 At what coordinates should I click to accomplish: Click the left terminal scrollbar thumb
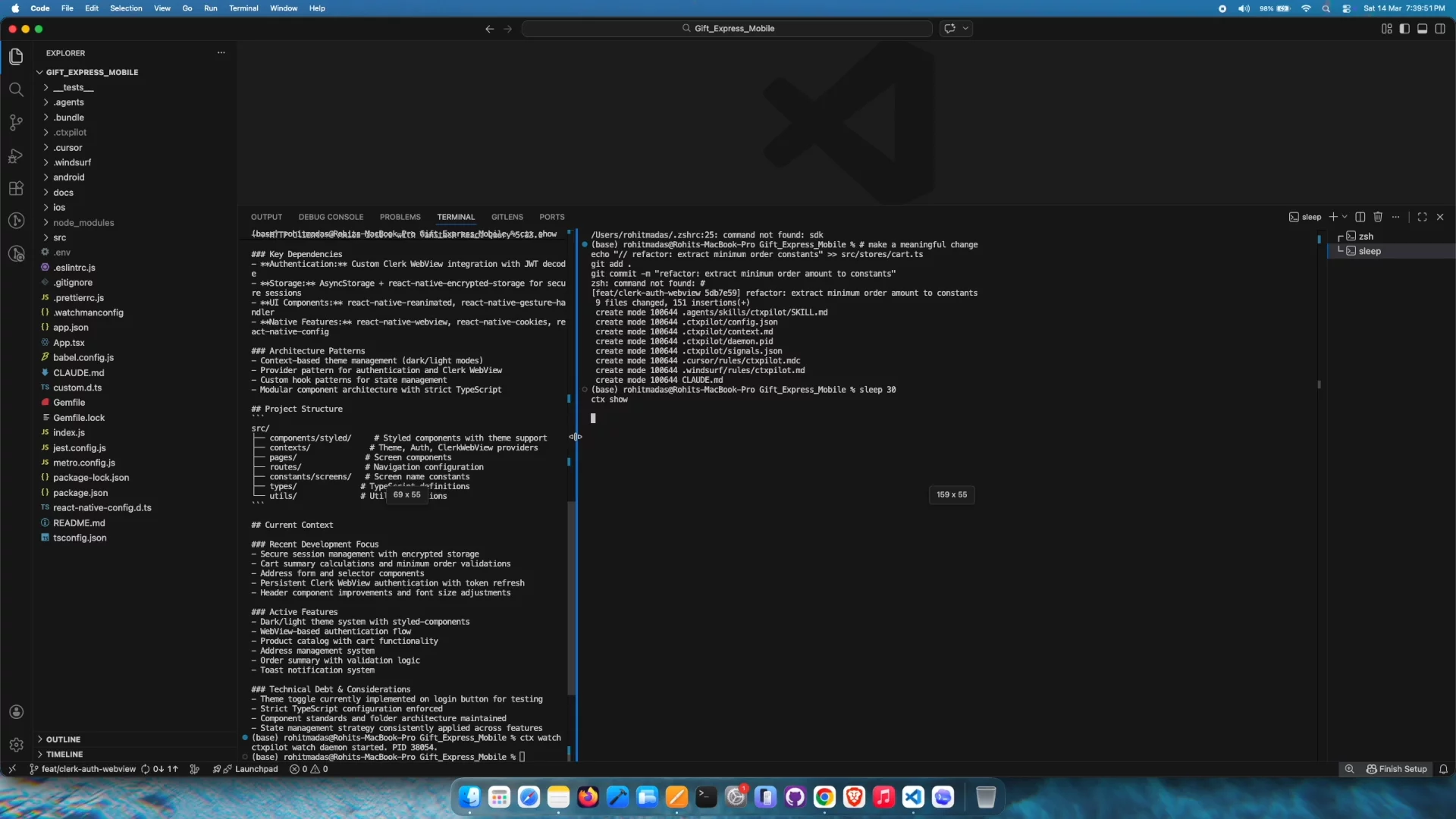pyautogui.click(x=570, y=597)
